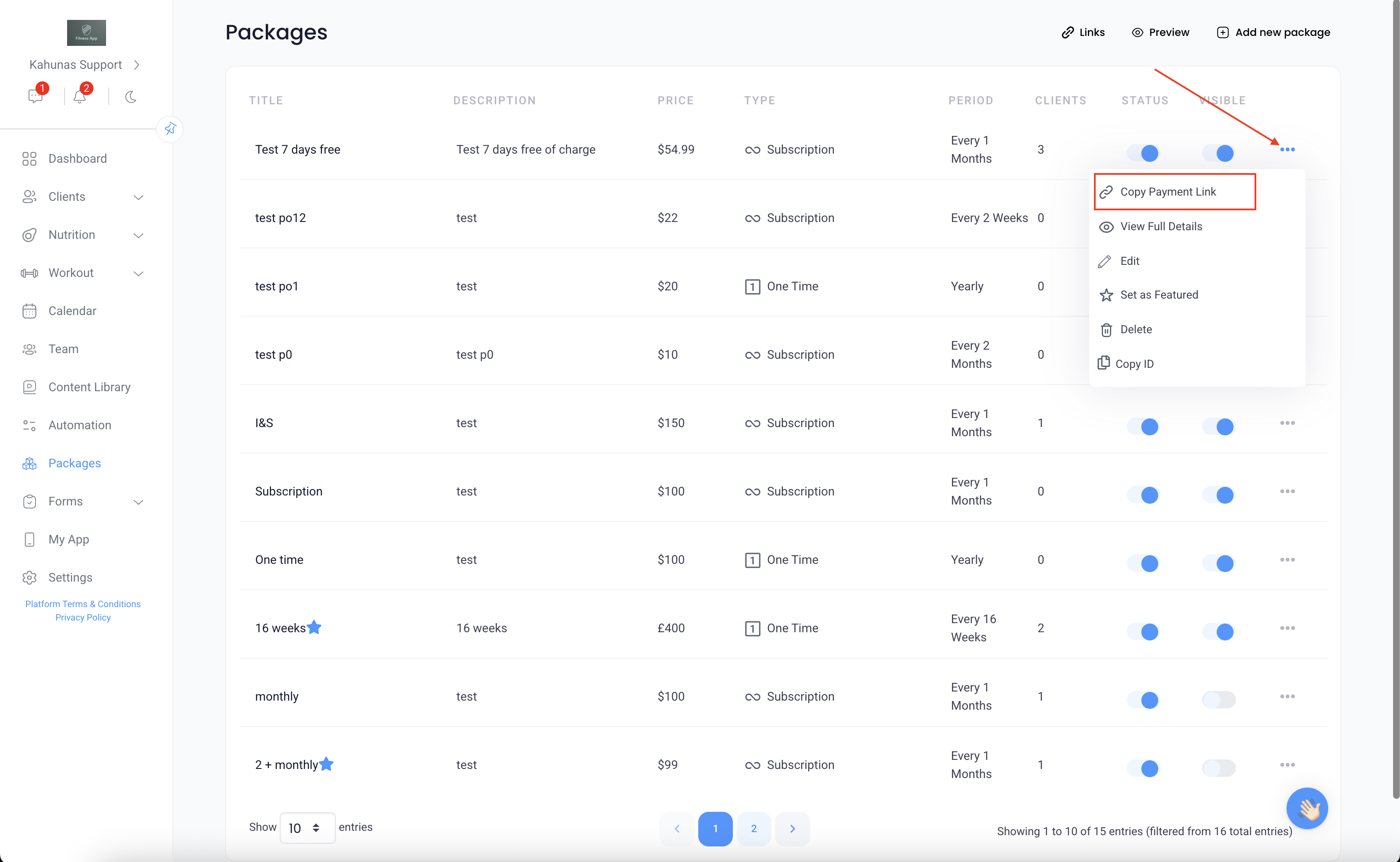Click Add new package button

pos(1274,32)
